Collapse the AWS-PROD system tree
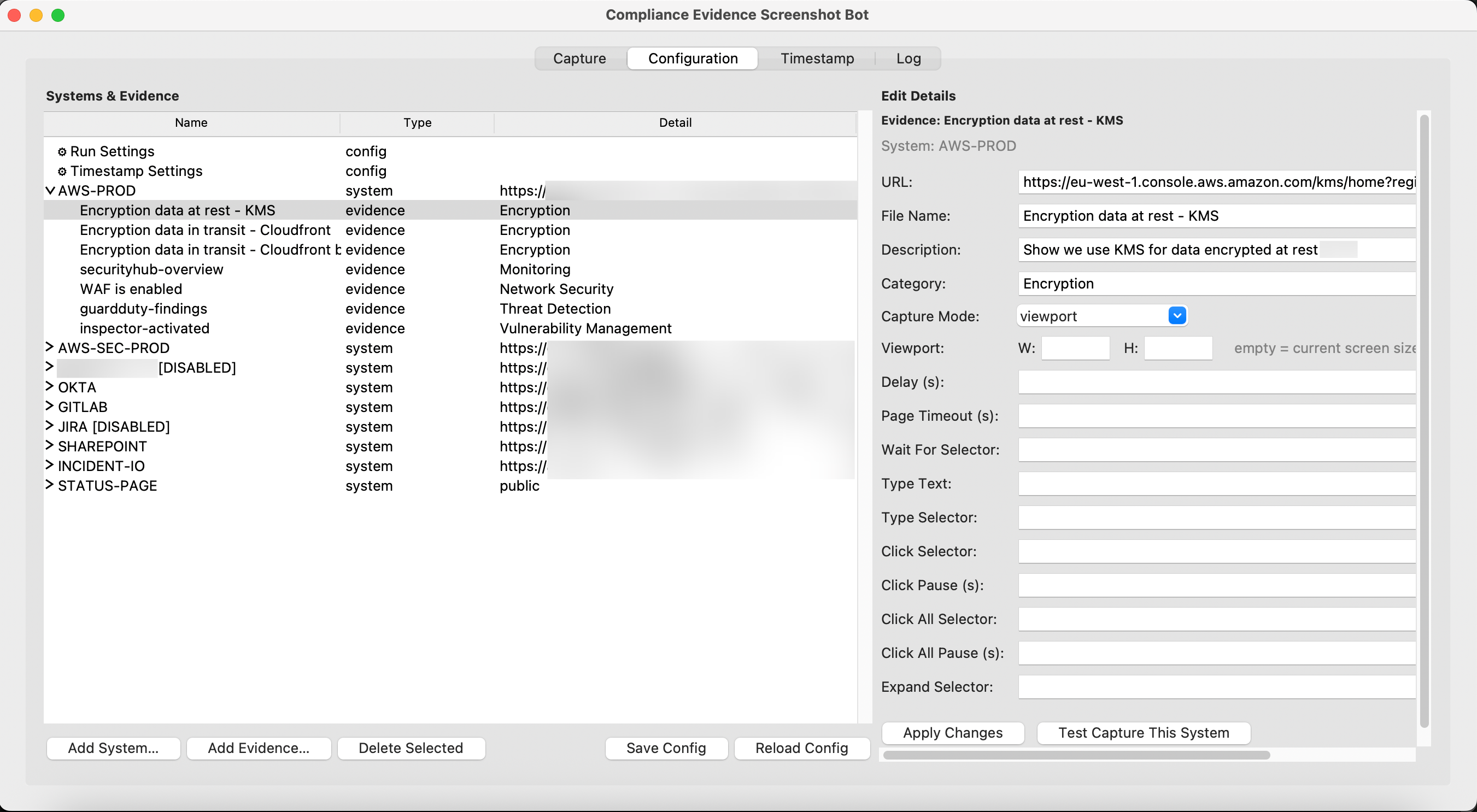Image resolution: width=1477 pixels, height=812 pixels. tap(49, 190)
